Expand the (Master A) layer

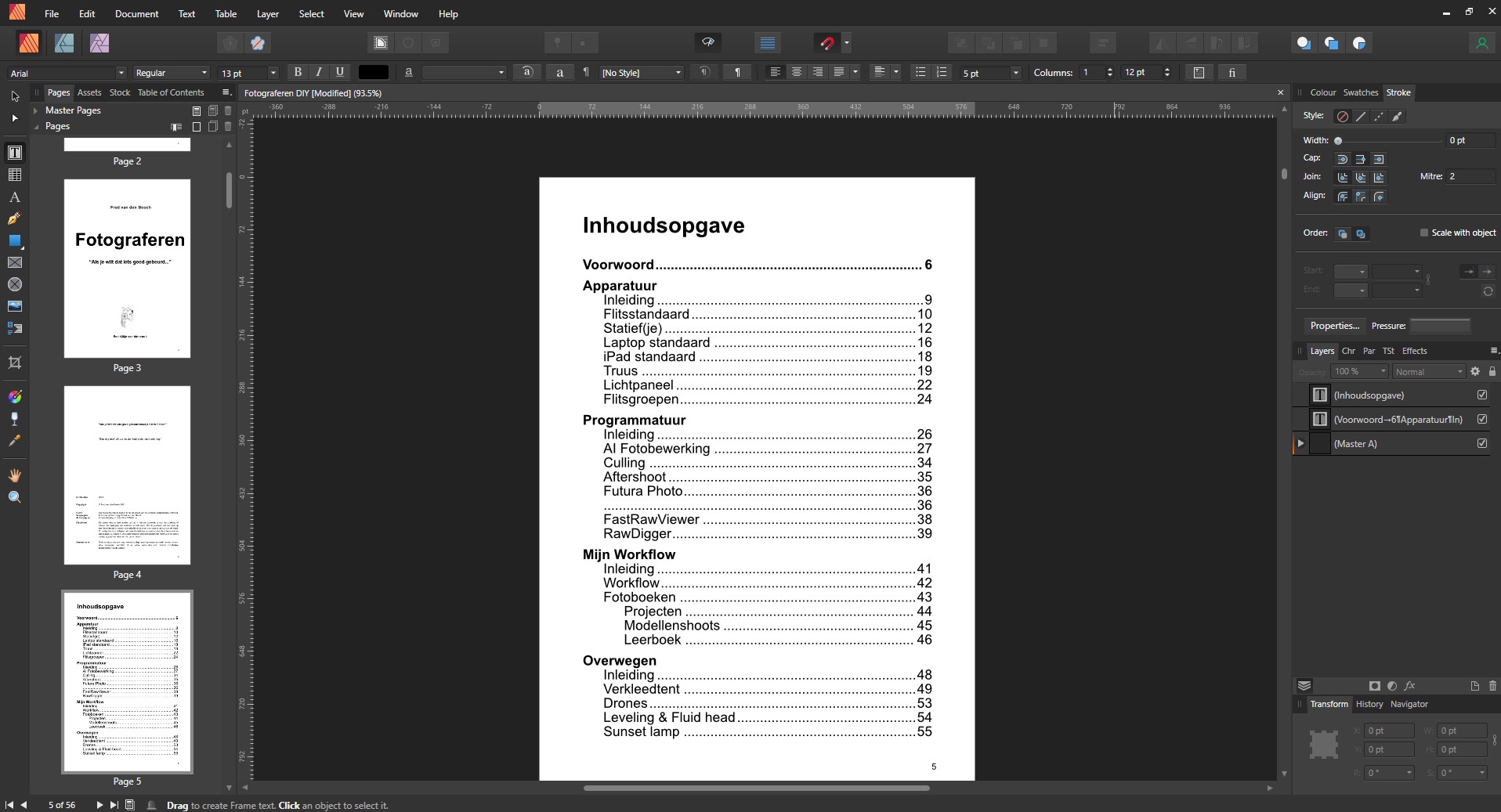(1299, 444)
